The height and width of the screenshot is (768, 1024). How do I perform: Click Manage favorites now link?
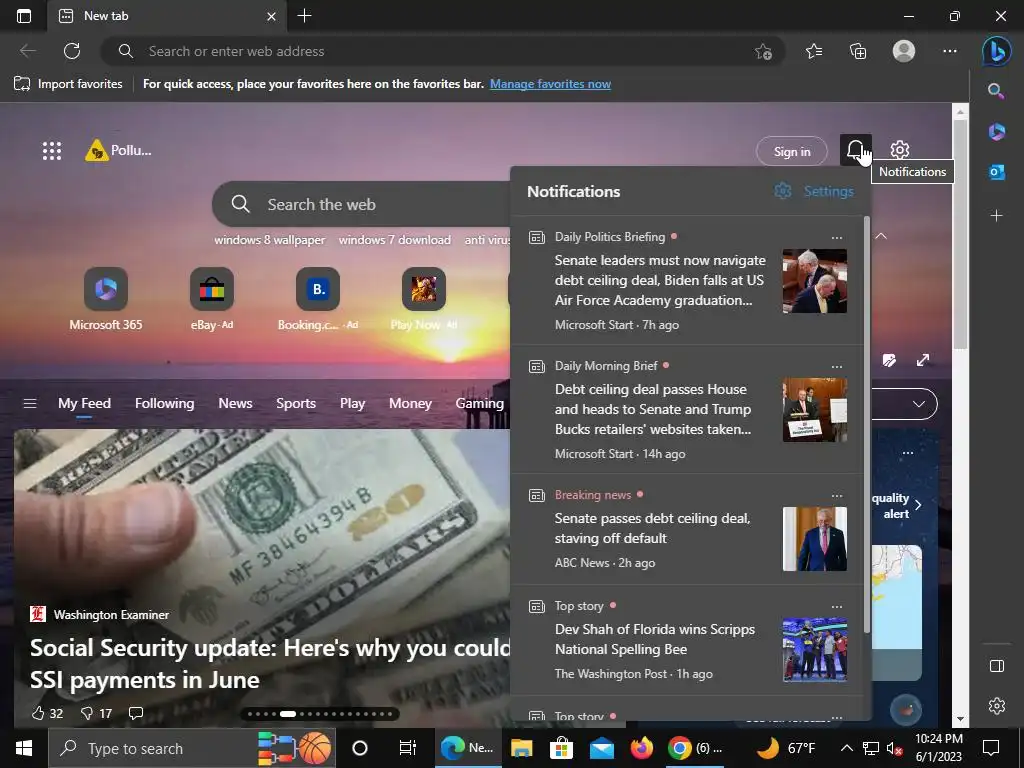tap(551, 84)
